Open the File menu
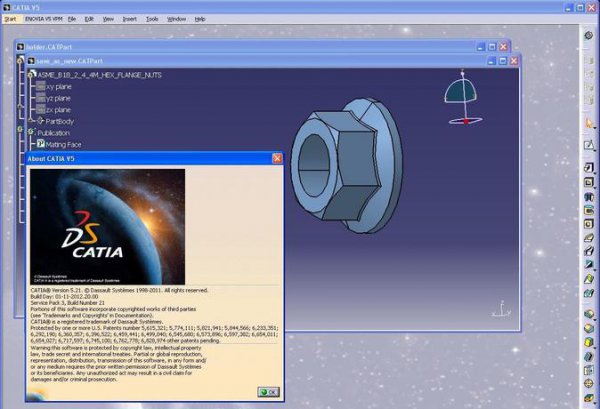 point(72,19)
